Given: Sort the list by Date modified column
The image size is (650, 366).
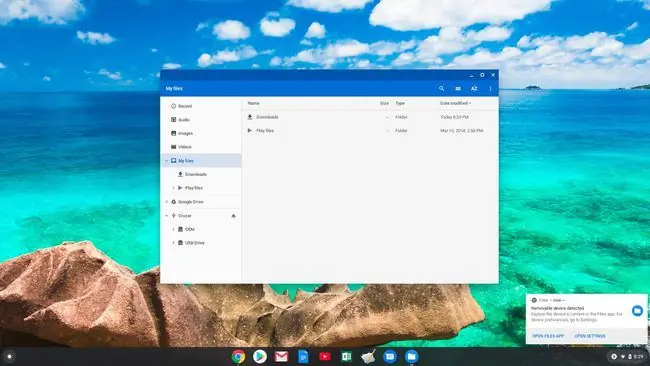Looking at the screenshot, I should tap(455, 103).
